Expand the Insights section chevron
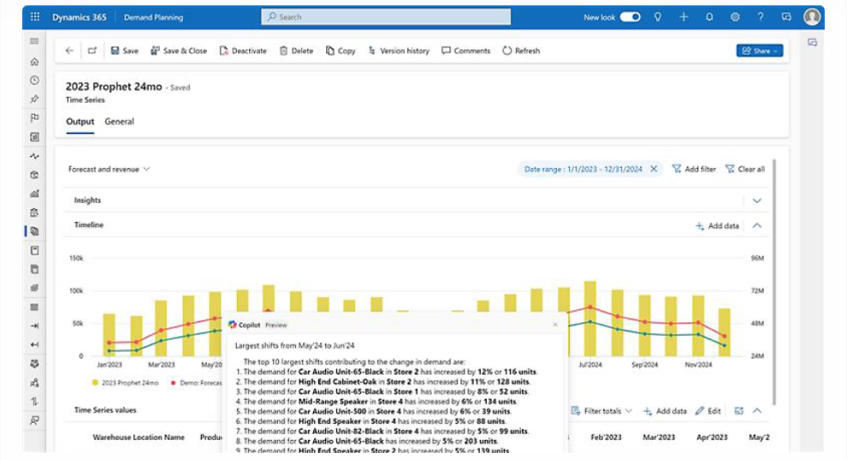Image resolution: width=847 pixels, height=460 pixels. click(757, 200)
